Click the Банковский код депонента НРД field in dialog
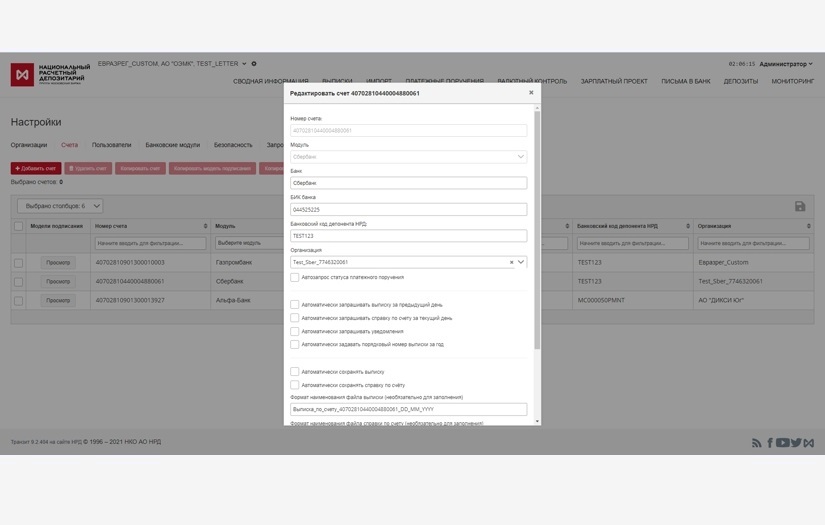This screenshot has height=525, width=825. tap(408, 236)
